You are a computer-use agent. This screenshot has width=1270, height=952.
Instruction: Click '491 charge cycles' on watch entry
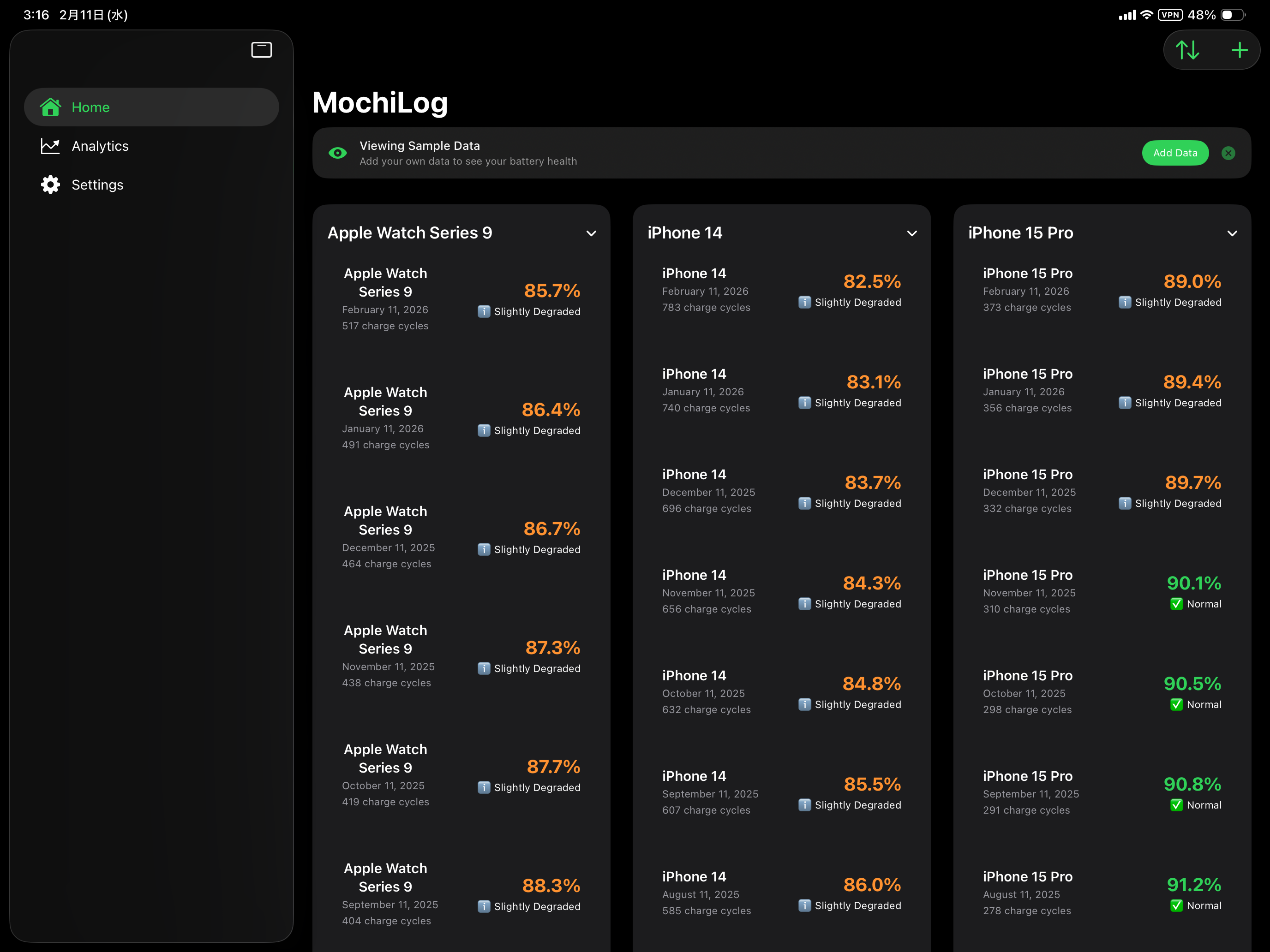coord(385,445)
